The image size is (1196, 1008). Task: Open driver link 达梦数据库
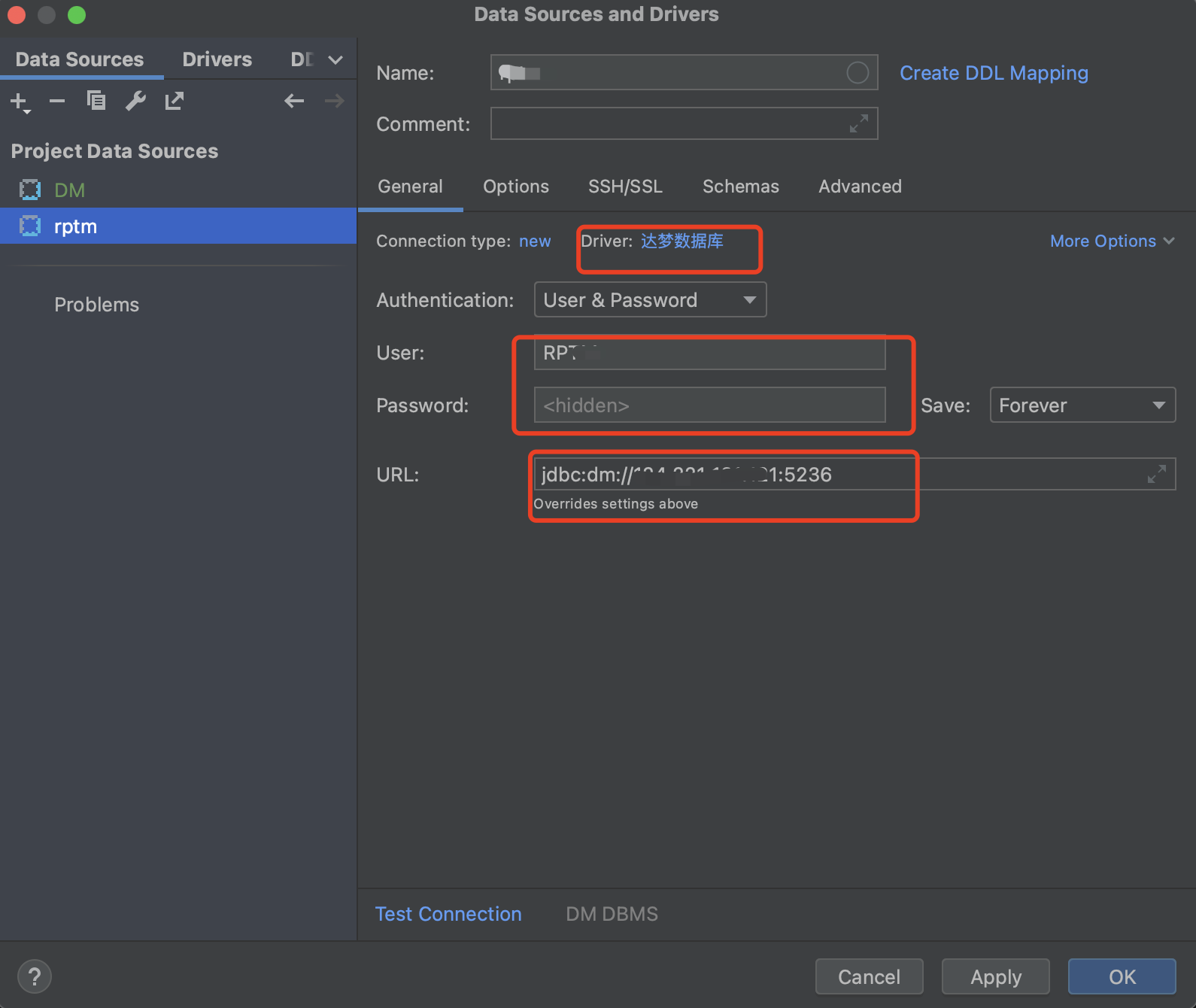tap(682, 241)
